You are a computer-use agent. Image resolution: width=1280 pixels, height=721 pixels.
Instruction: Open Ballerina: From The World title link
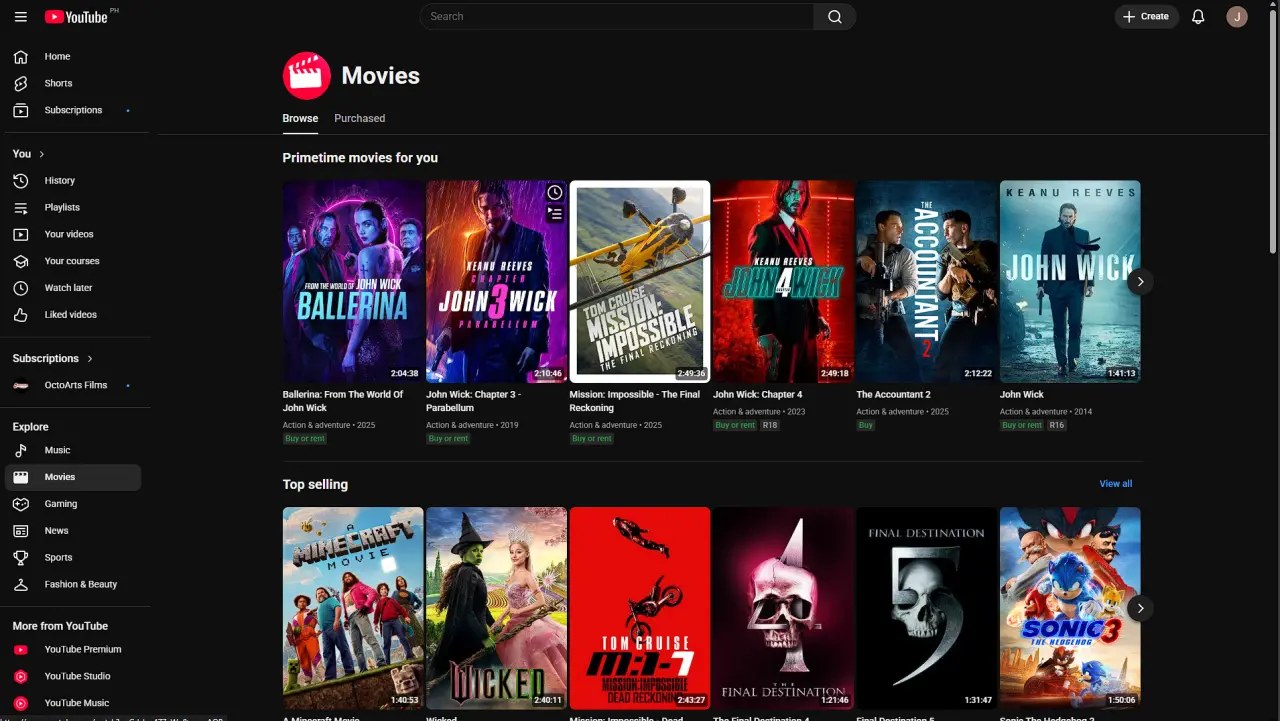pyautogui.click(x=343, y=401)
